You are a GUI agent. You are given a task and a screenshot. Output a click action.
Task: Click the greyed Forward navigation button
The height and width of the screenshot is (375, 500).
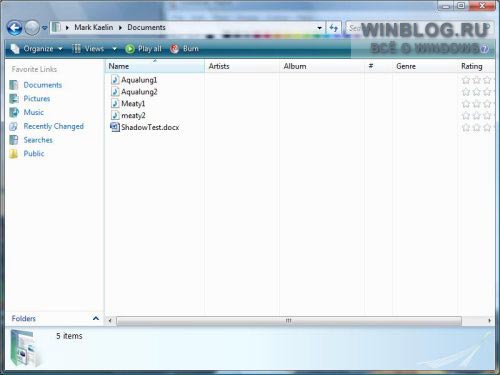click(32, 28)
